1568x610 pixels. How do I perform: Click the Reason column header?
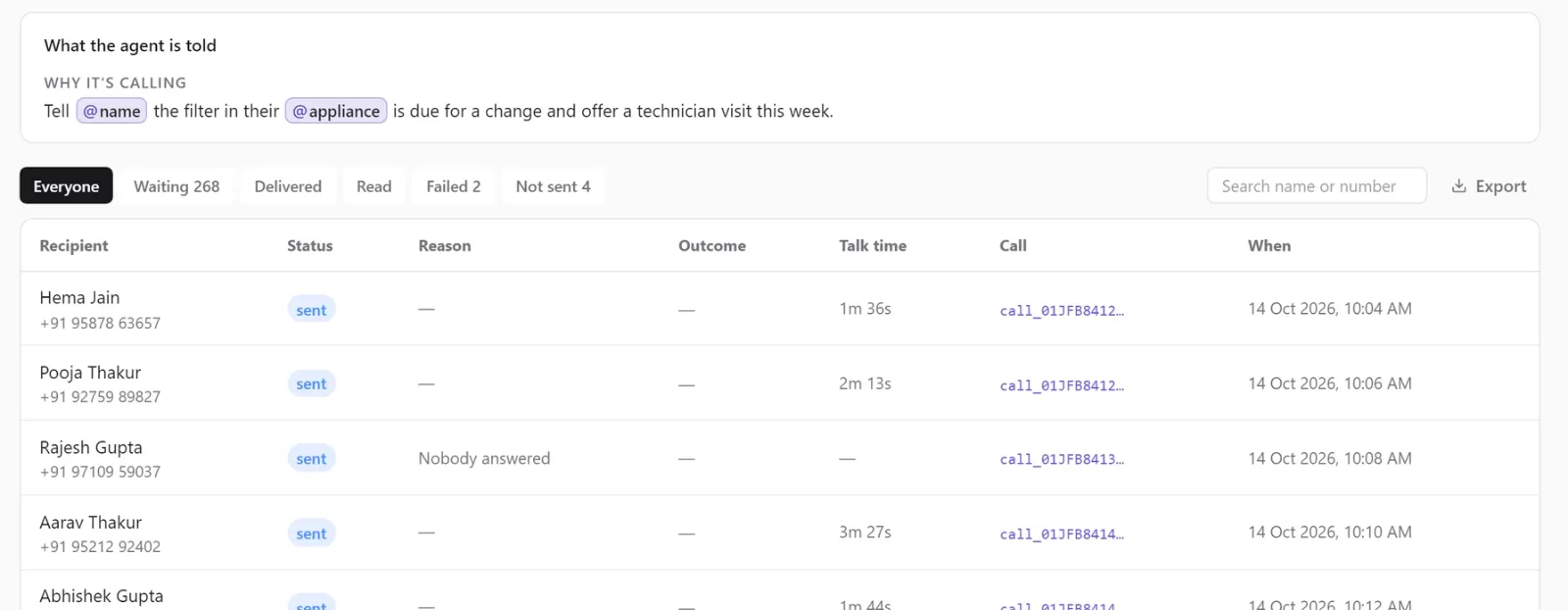[445, 245]
